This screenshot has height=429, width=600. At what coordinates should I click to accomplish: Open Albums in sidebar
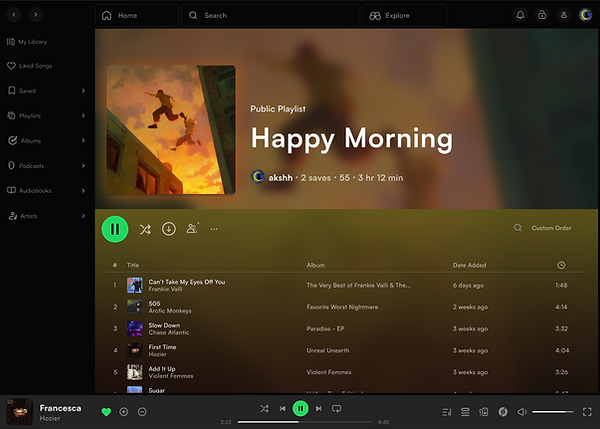[24, 140]
